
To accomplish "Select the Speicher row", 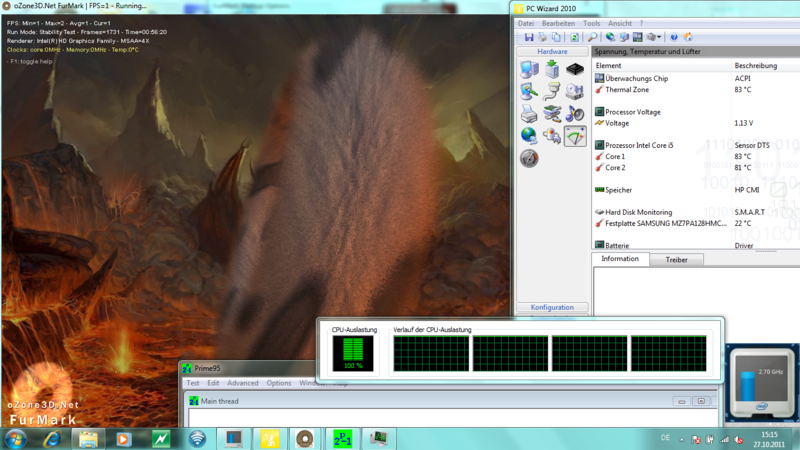I will point(696,190).
